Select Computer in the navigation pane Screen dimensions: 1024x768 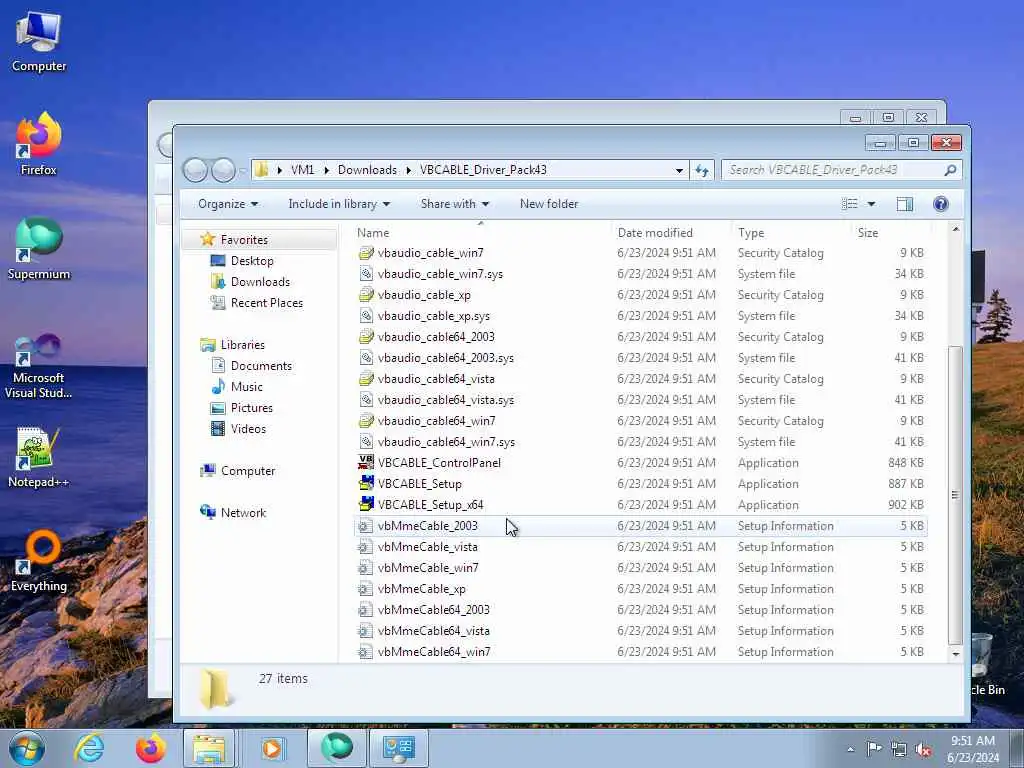tap(248, 471)
